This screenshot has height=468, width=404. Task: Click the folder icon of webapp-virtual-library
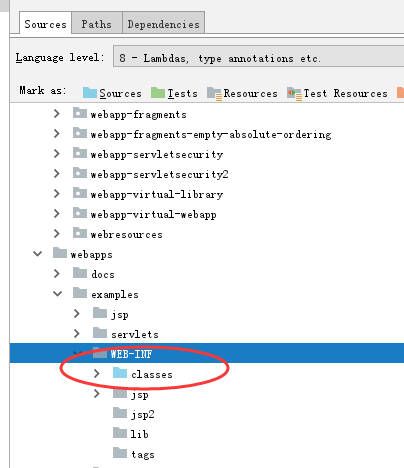point(80,193)
